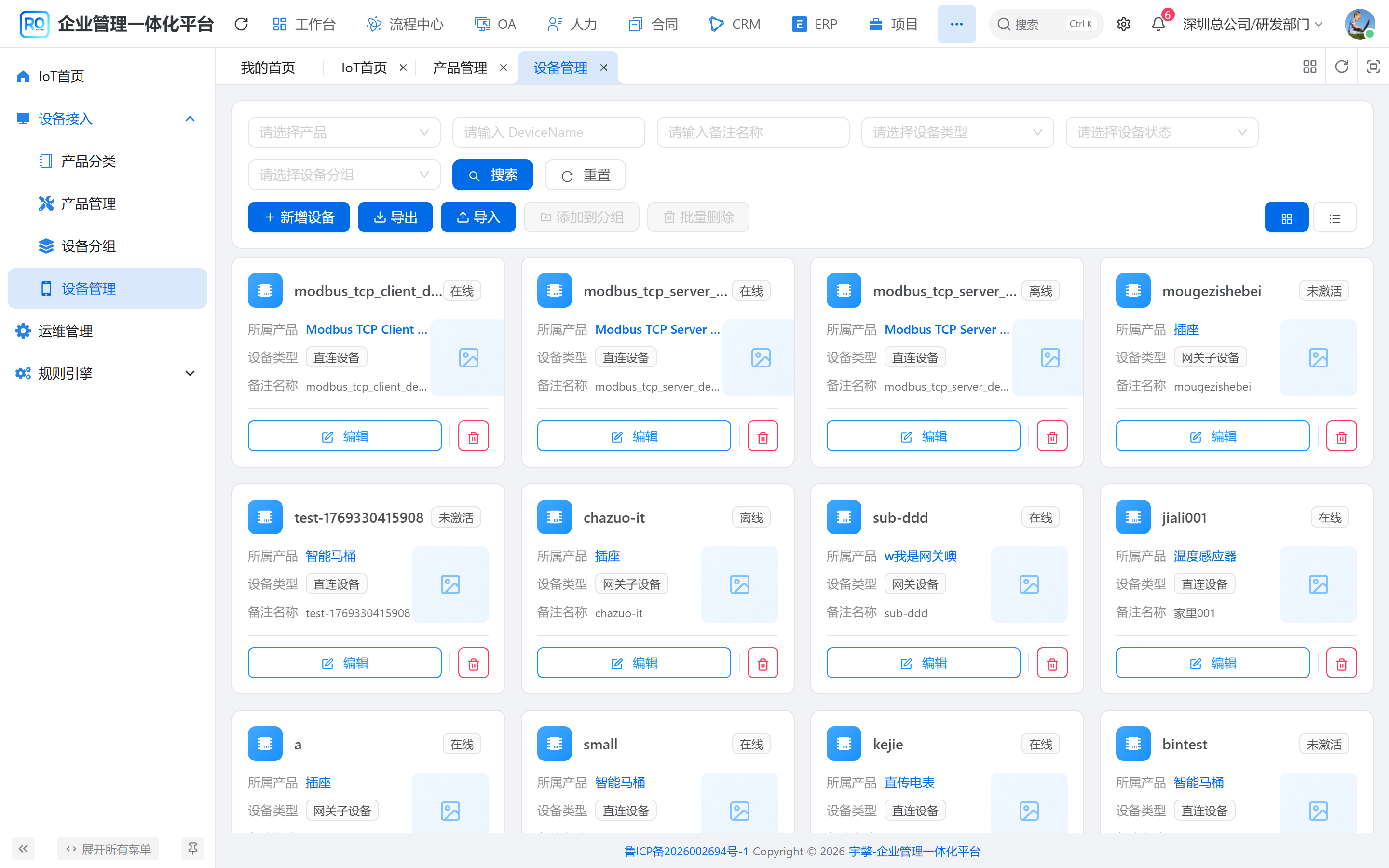Viewport: 1389px width, 868px height.
Task: Switch to list view layout
Action: tap(1335, 217)
